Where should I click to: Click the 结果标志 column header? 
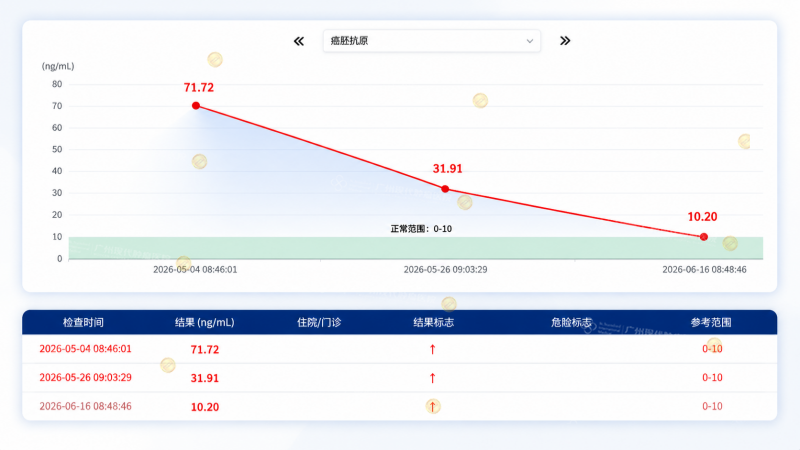click(433, 322)
